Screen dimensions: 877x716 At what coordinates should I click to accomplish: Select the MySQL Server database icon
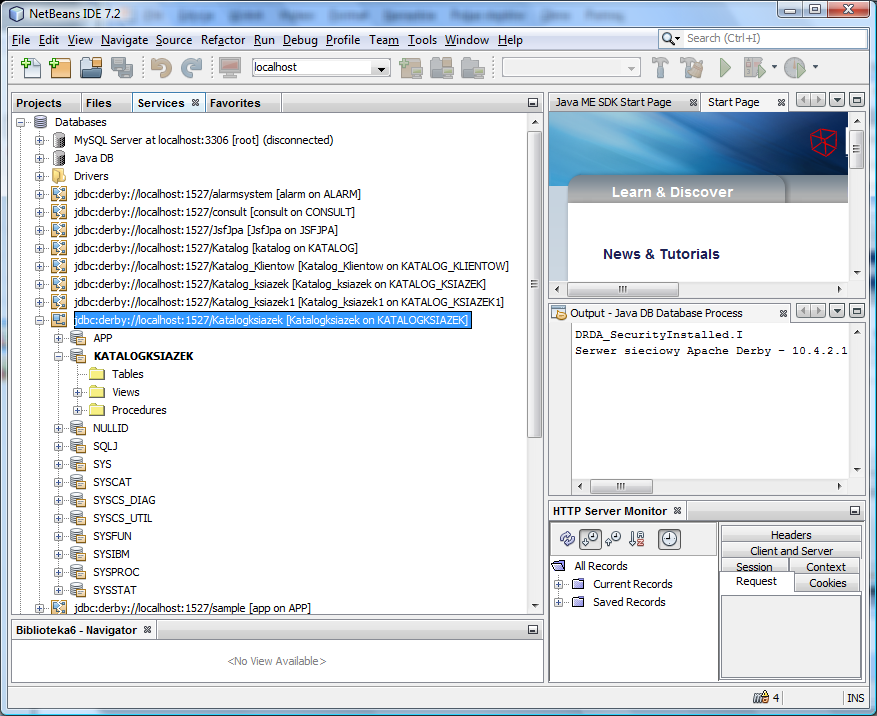click(x=59, y=140)
